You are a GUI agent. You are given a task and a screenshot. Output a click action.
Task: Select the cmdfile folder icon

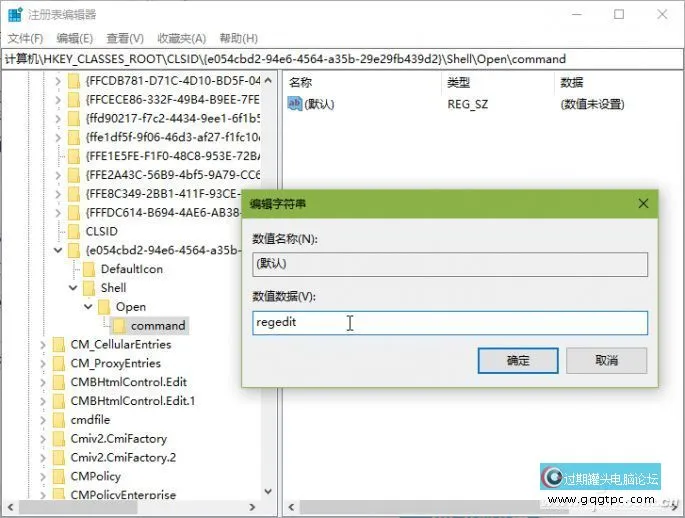tap(59, 420)
